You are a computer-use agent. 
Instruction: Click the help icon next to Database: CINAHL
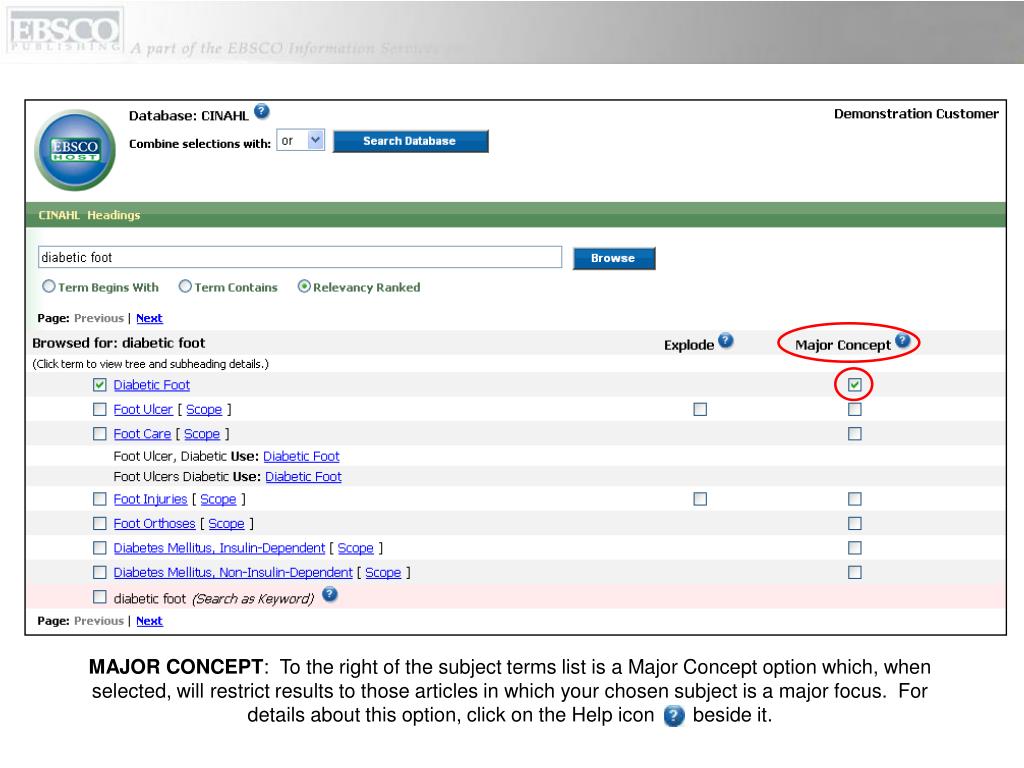[x=262, y=112]
